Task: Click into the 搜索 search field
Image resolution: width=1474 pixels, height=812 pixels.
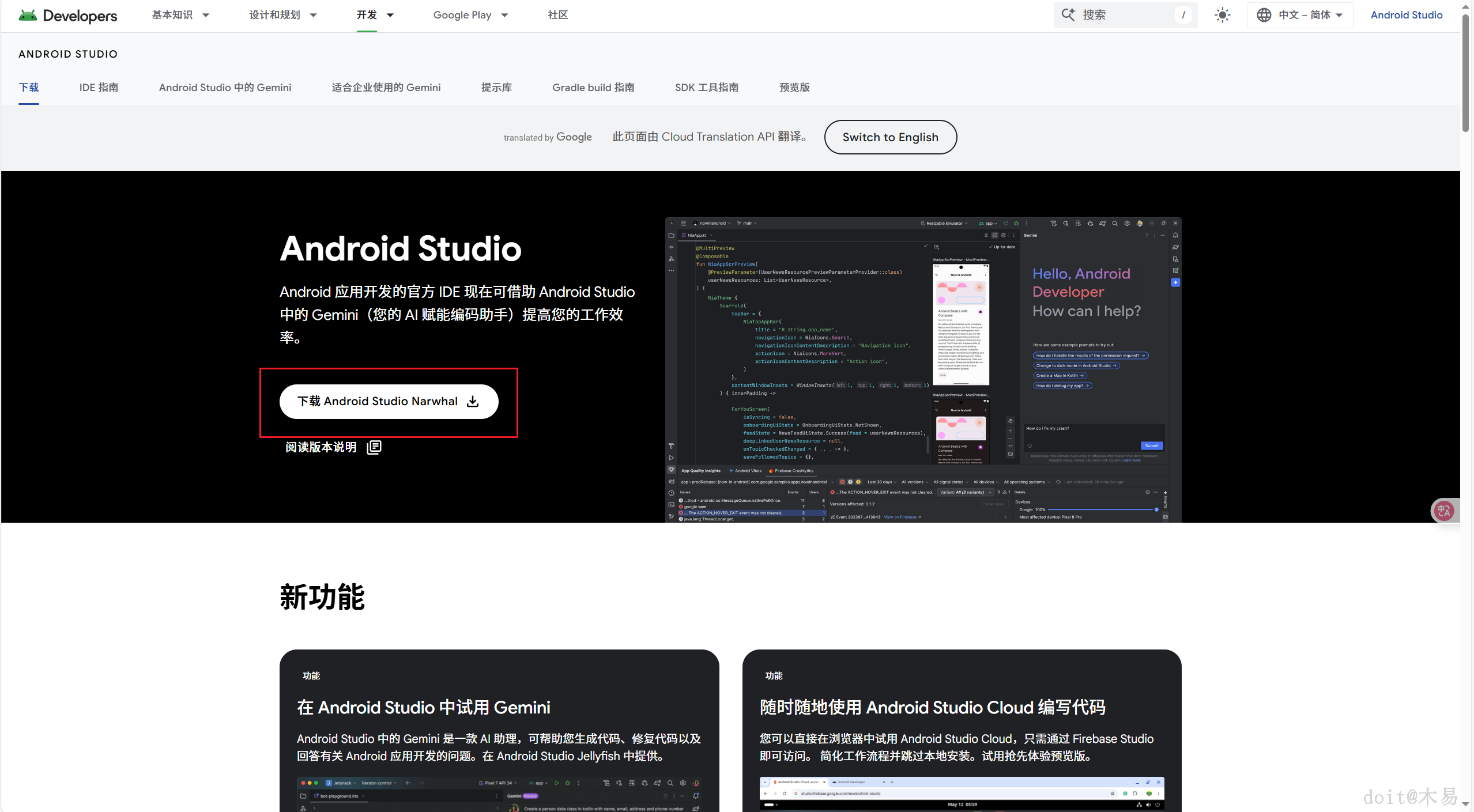Action: 1124,15
